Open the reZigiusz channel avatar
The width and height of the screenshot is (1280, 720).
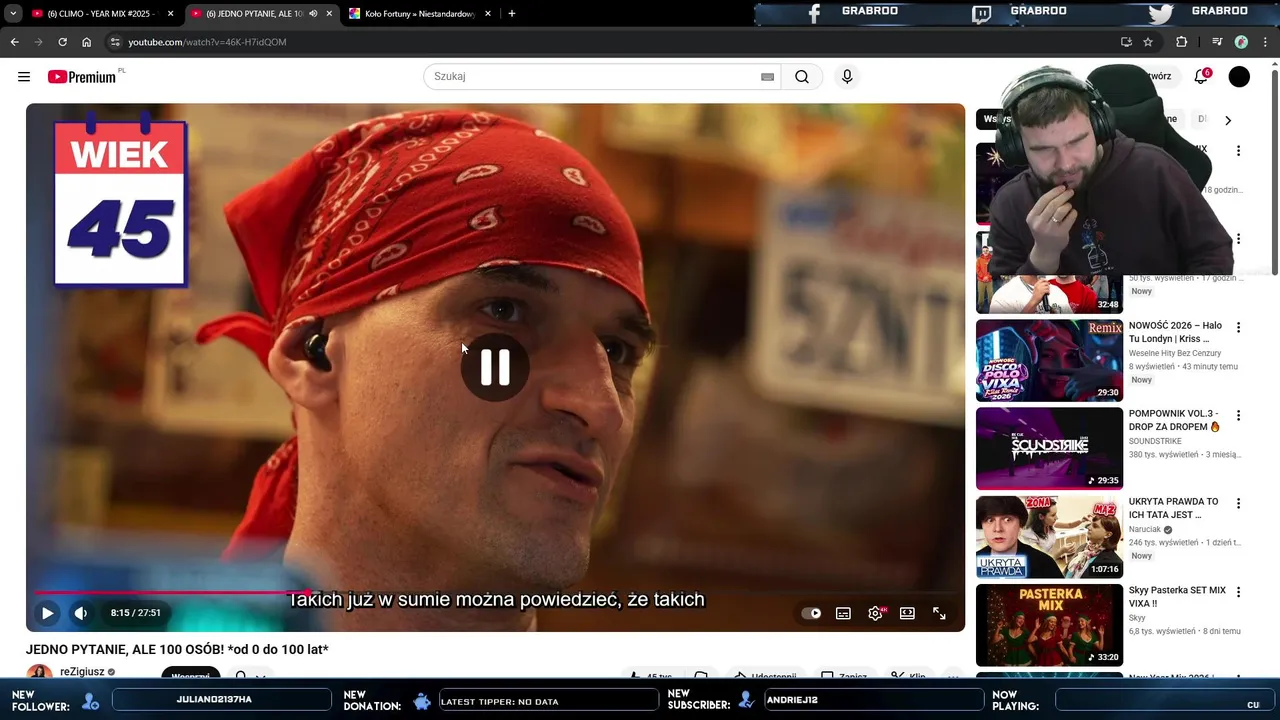pyautogui.click(x=40, y=672)
